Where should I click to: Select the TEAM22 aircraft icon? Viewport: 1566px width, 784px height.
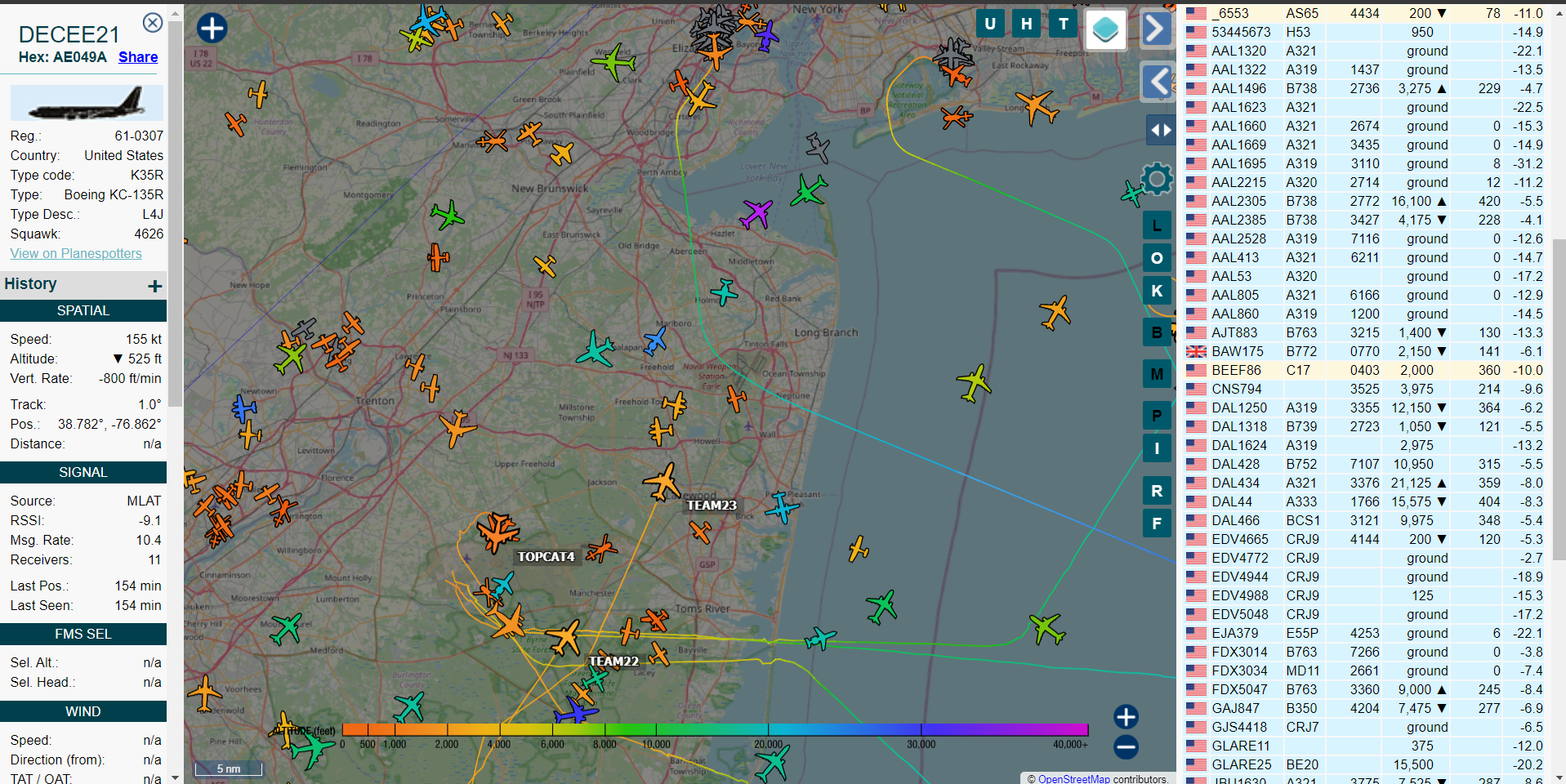564,637
